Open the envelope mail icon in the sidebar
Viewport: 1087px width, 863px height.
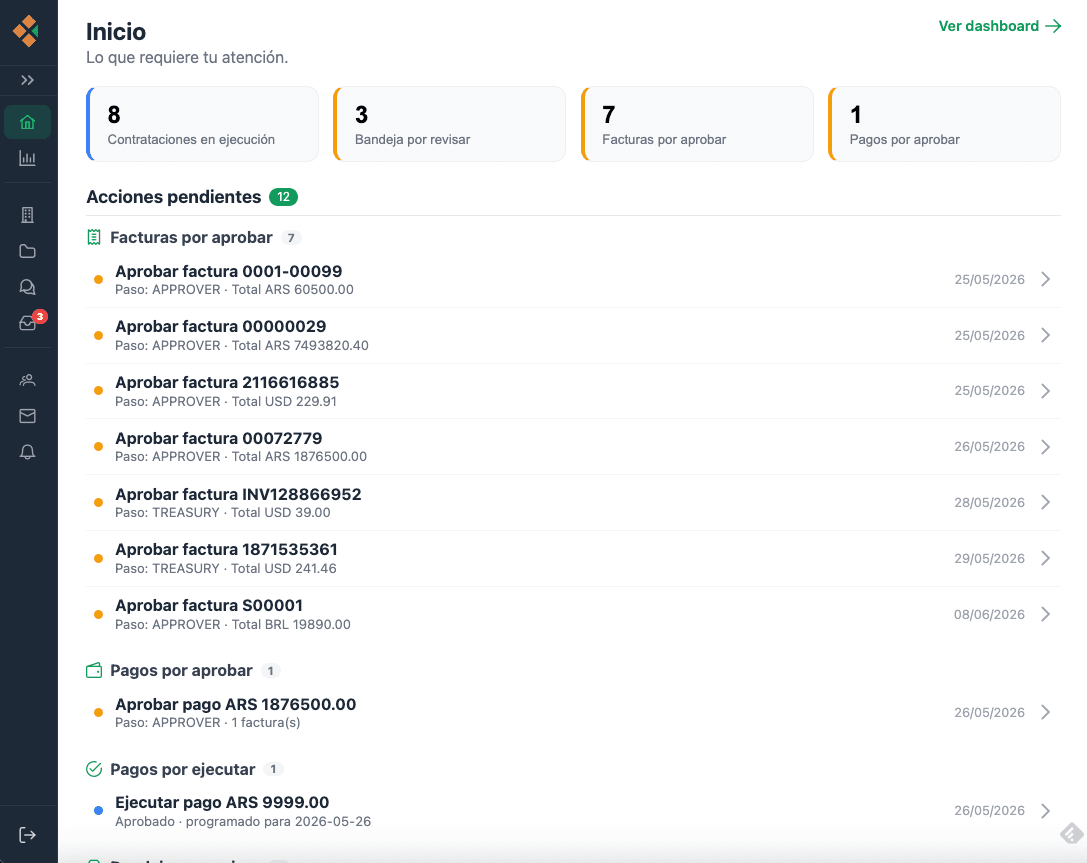click(x=27, y=416)
